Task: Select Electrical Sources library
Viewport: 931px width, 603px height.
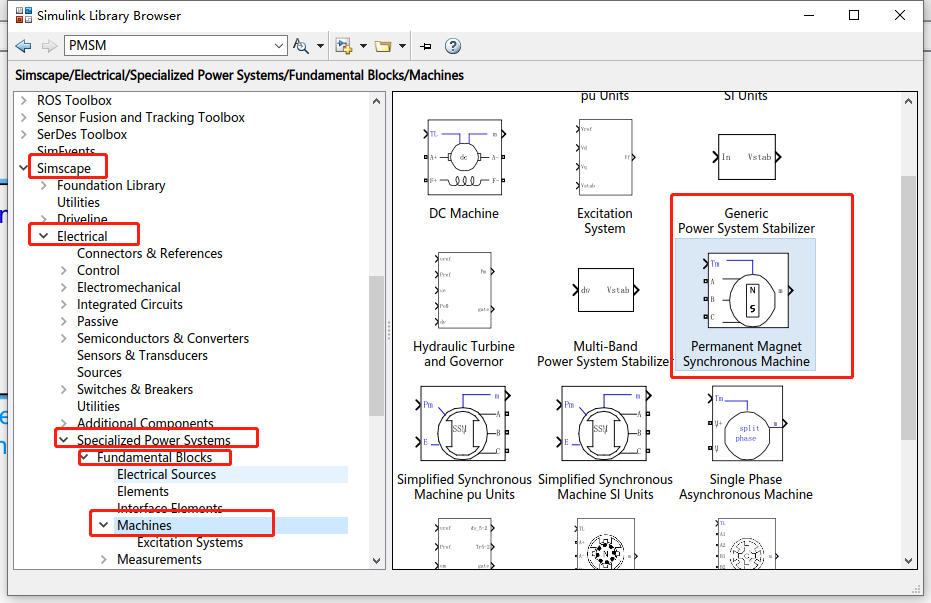Action: [166, 474]
